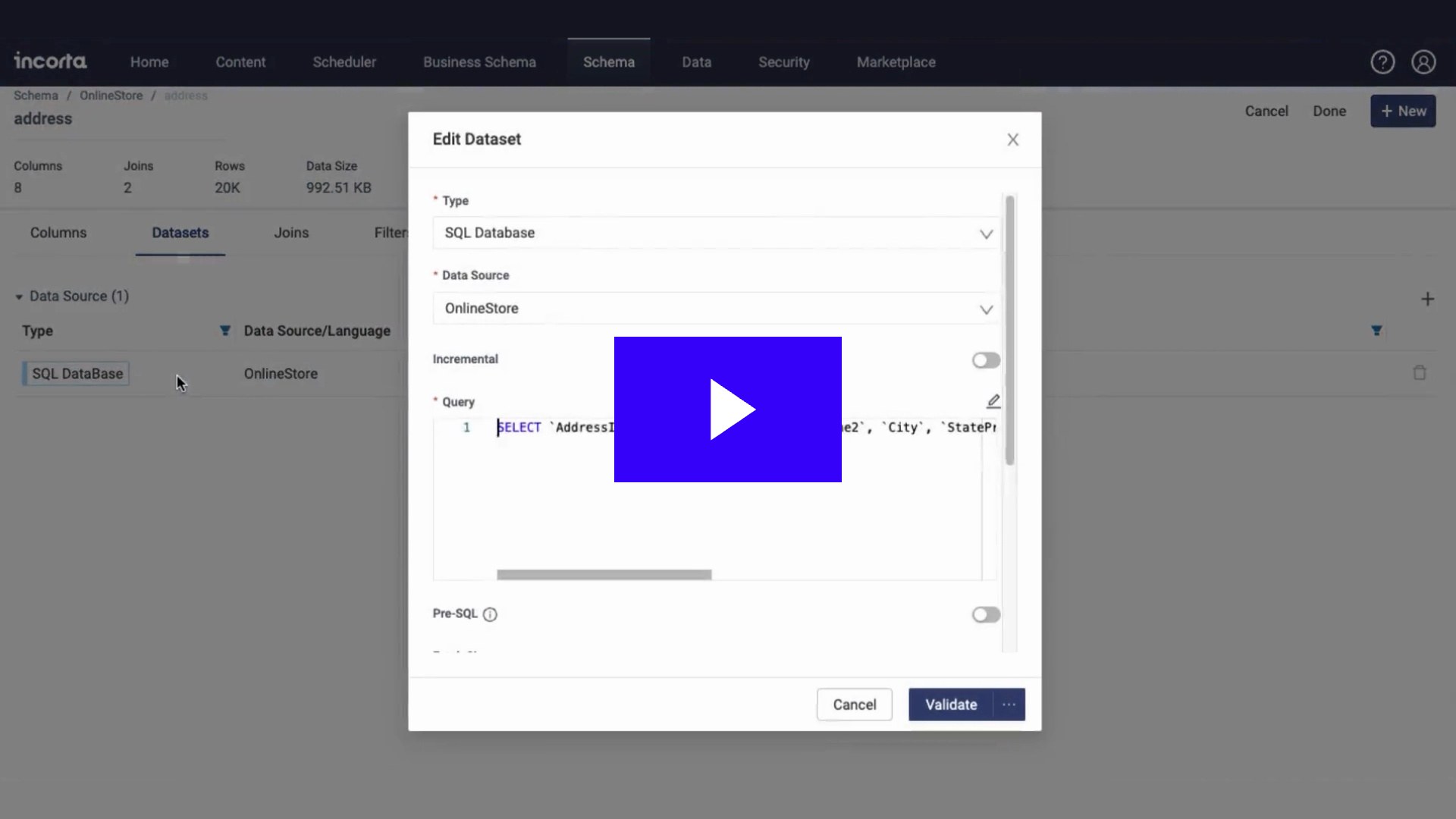Open Validate button more options menu
Viewport: 1456px width, 819px height.
pyautogui.click(x=1009, y=704)
